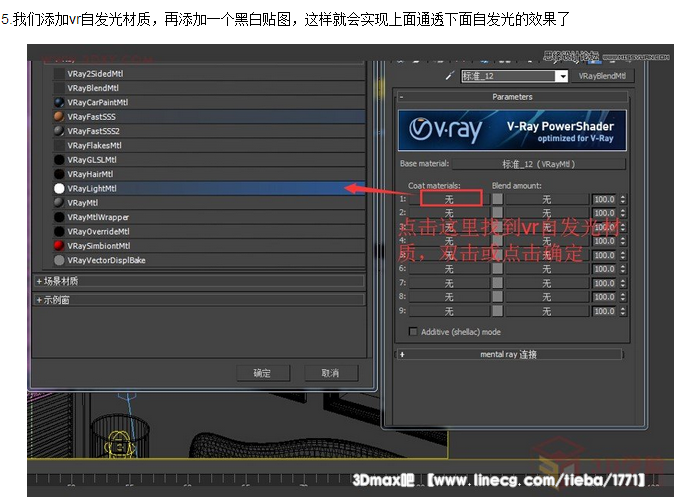Click the VRayHairMtl dark sphere icon
This screenshot has width=674, height=497.
[x=59, y=174]
